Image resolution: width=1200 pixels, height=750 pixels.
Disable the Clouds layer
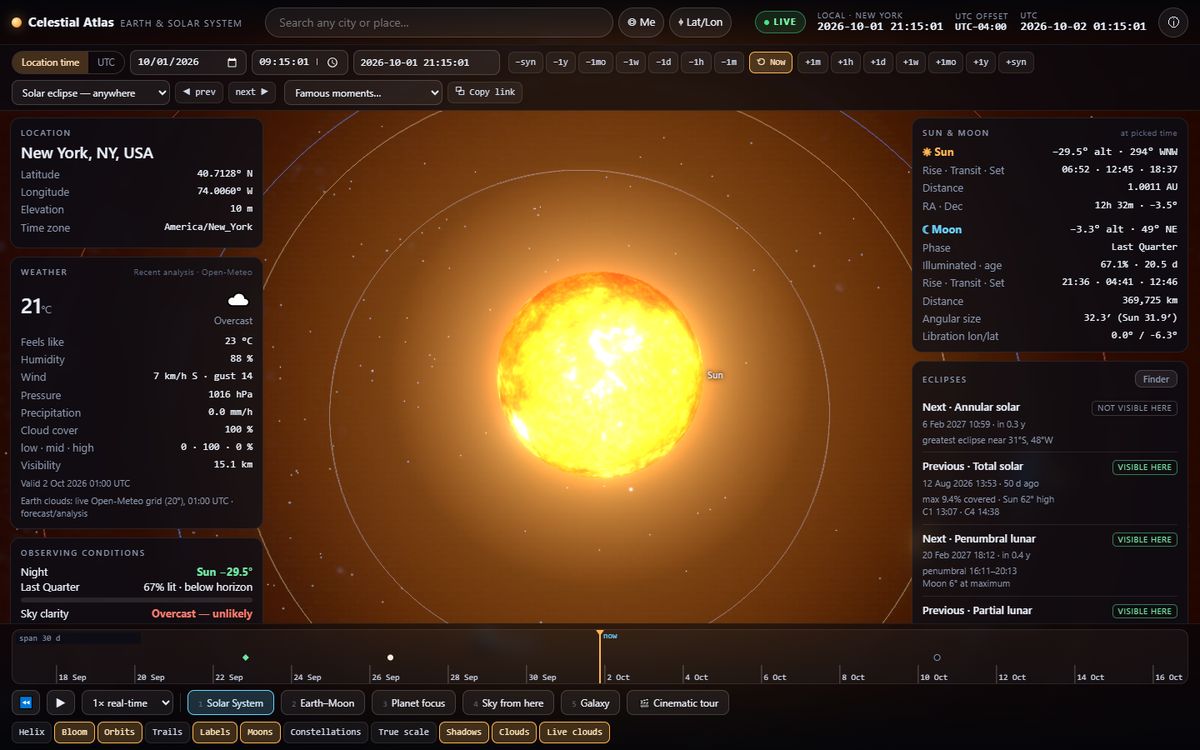514,732
